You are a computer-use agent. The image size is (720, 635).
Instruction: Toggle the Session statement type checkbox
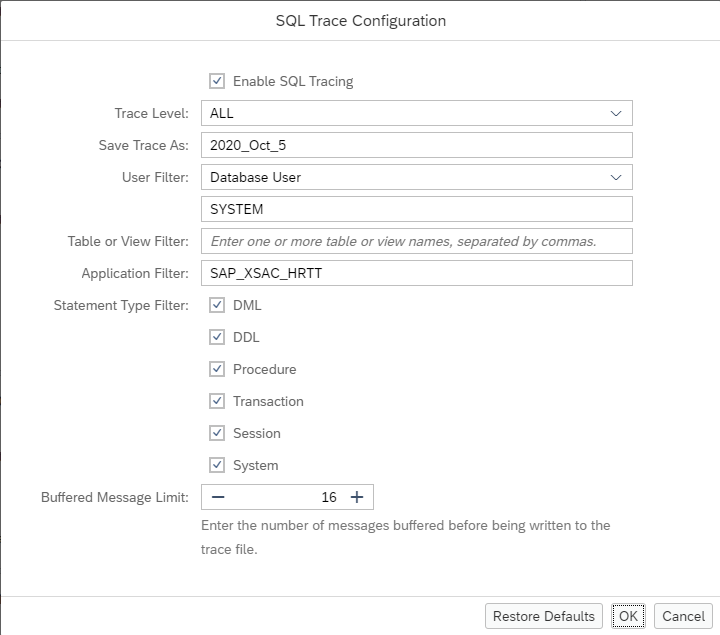click(217, 433)
